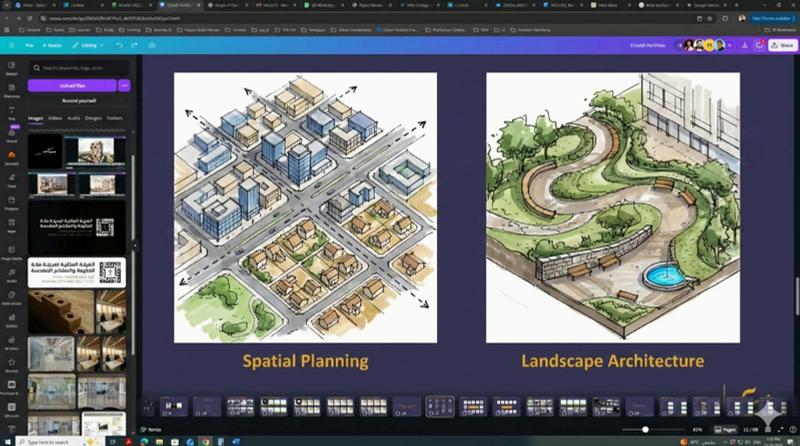Open Chrome from the Windows taskbar
The image size is (800, 446).
(x=205, y=441)
